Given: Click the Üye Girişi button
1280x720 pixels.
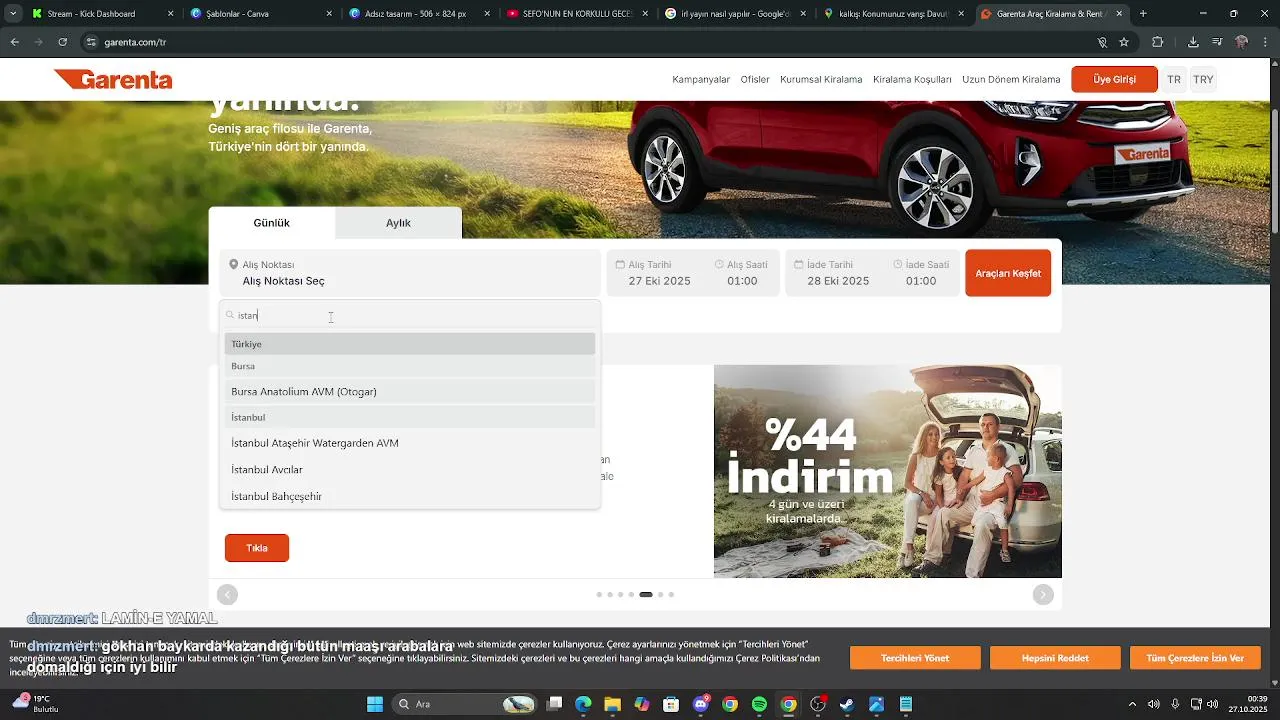Looking at the screenshot, I should pyautogui.click(x=1114, y=79).
